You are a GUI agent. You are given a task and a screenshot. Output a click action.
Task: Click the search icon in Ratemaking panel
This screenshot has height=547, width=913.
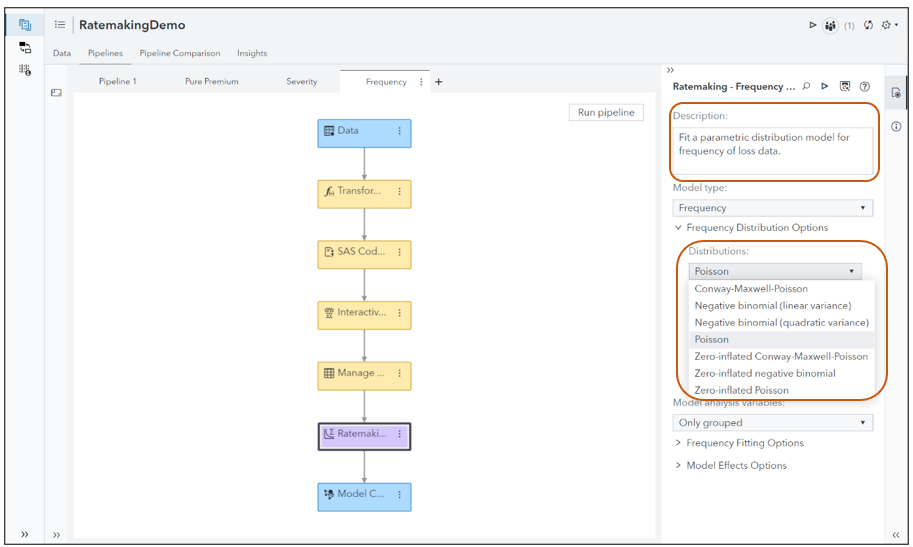(807, 87)
